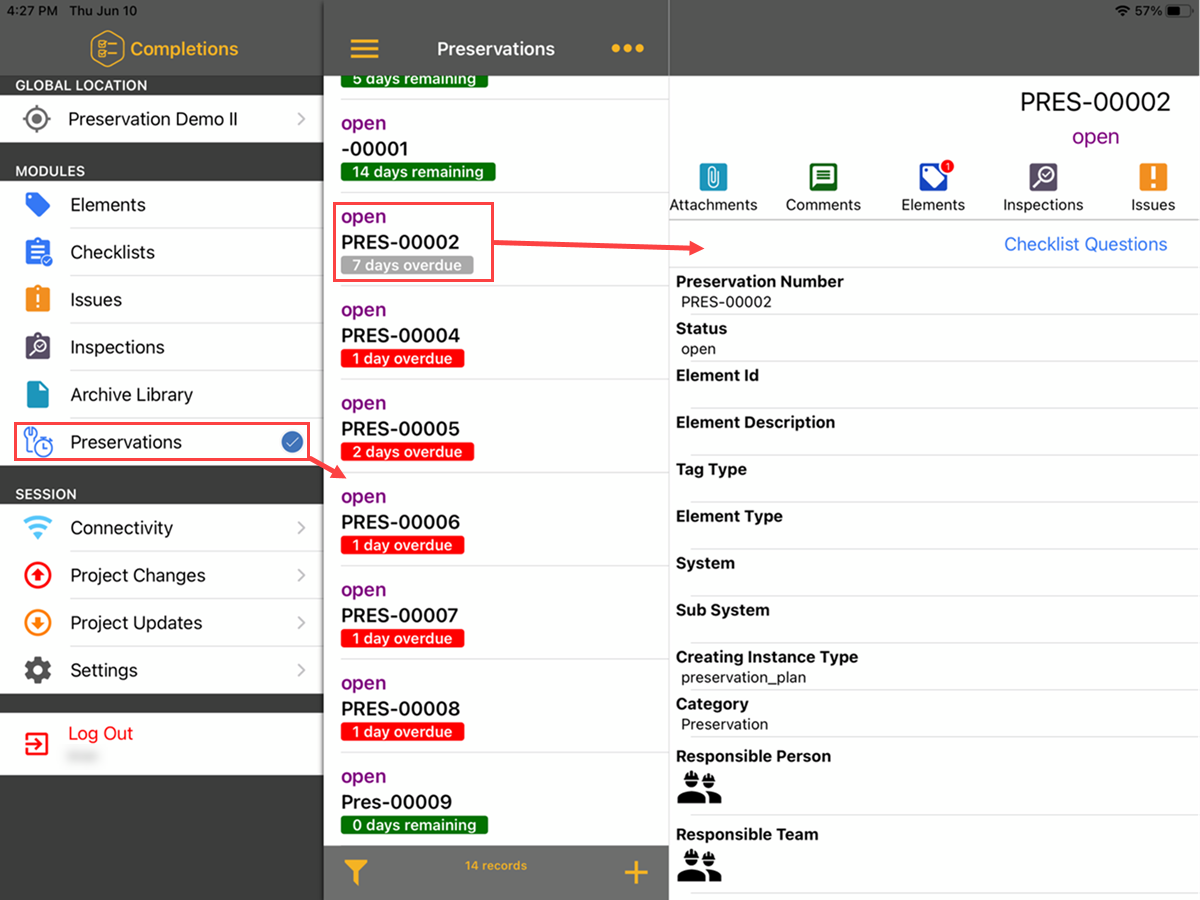Select record PRES-00005 in the list
Viewport: 1200px width, 900px height.
coord(496,427)
